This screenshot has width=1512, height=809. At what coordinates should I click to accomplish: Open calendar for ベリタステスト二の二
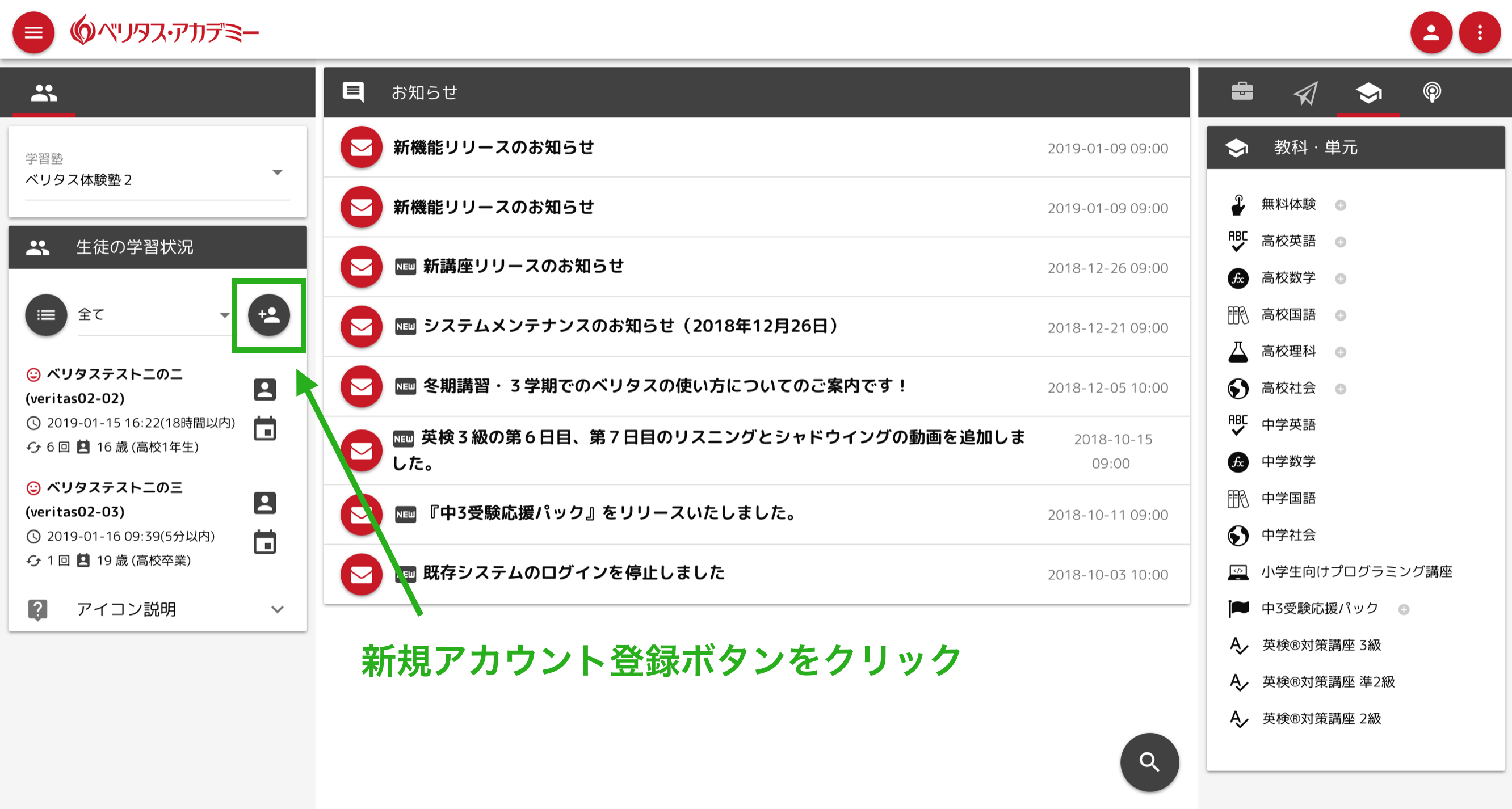[264, 428]
